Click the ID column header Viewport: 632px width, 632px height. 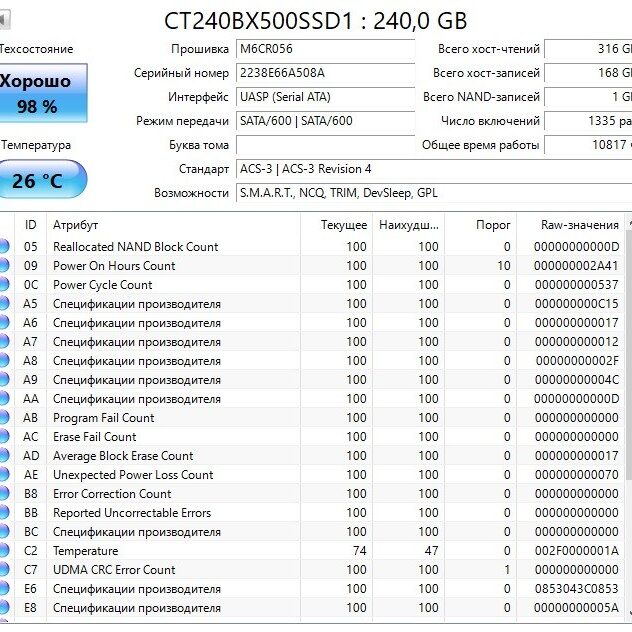[31, 225]
